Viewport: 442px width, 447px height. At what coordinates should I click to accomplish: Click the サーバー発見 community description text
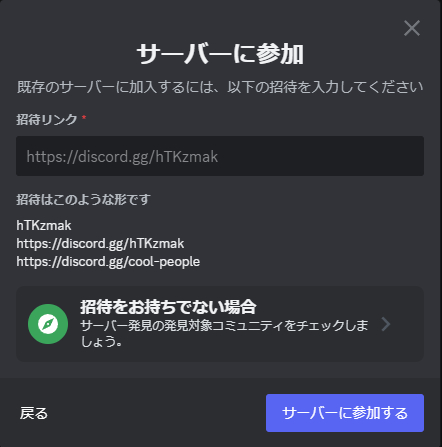pos(224,333)
